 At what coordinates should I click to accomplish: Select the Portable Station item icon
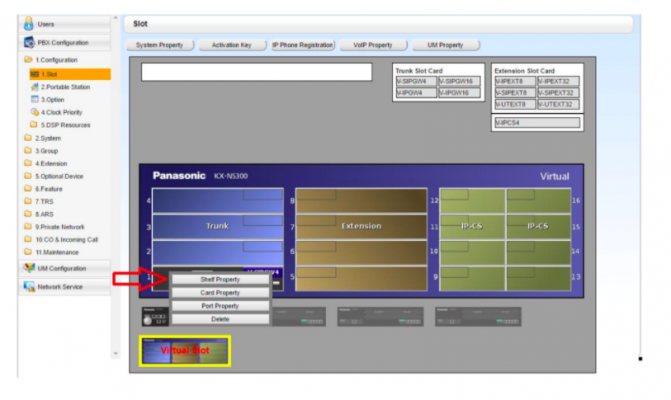tap(34, 87)
